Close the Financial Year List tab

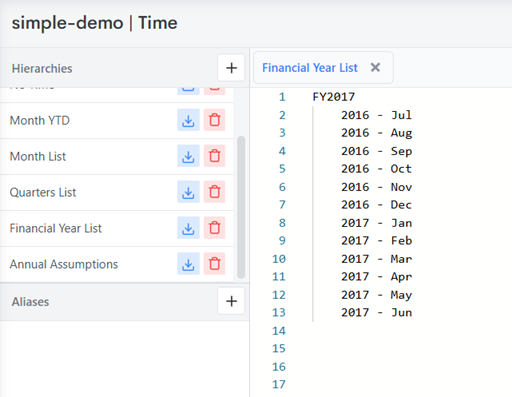pos(375,68)
